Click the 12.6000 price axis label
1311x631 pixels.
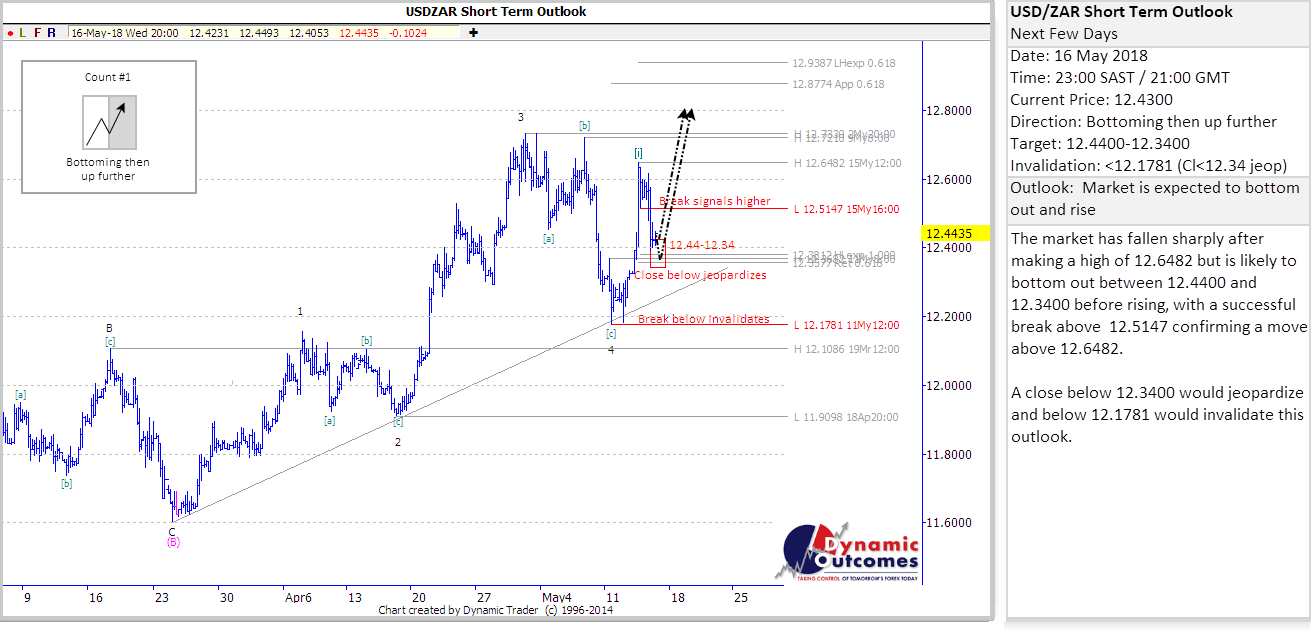coord(951,180)
